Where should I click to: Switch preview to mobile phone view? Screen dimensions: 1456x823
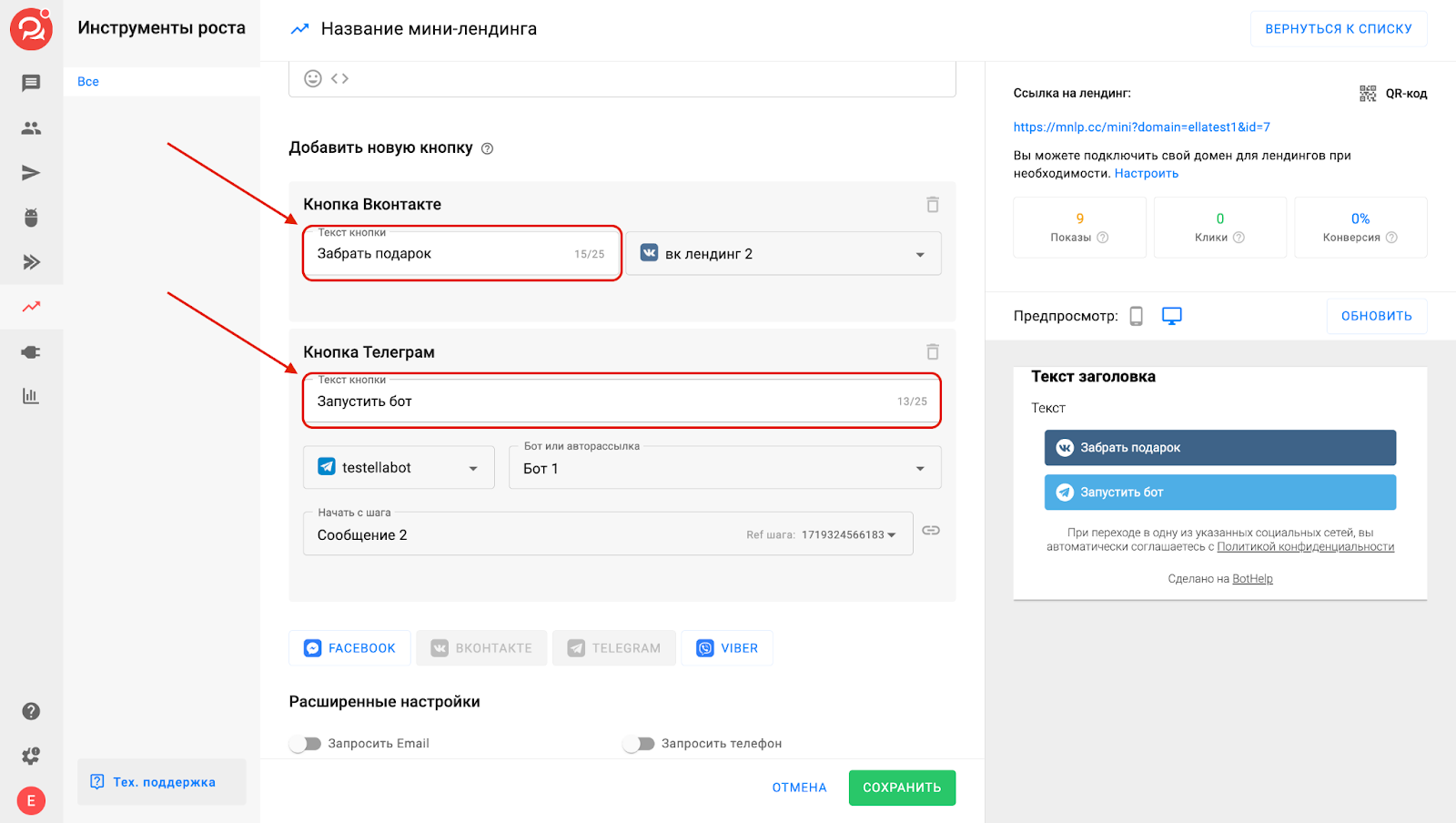[1136, 316]
